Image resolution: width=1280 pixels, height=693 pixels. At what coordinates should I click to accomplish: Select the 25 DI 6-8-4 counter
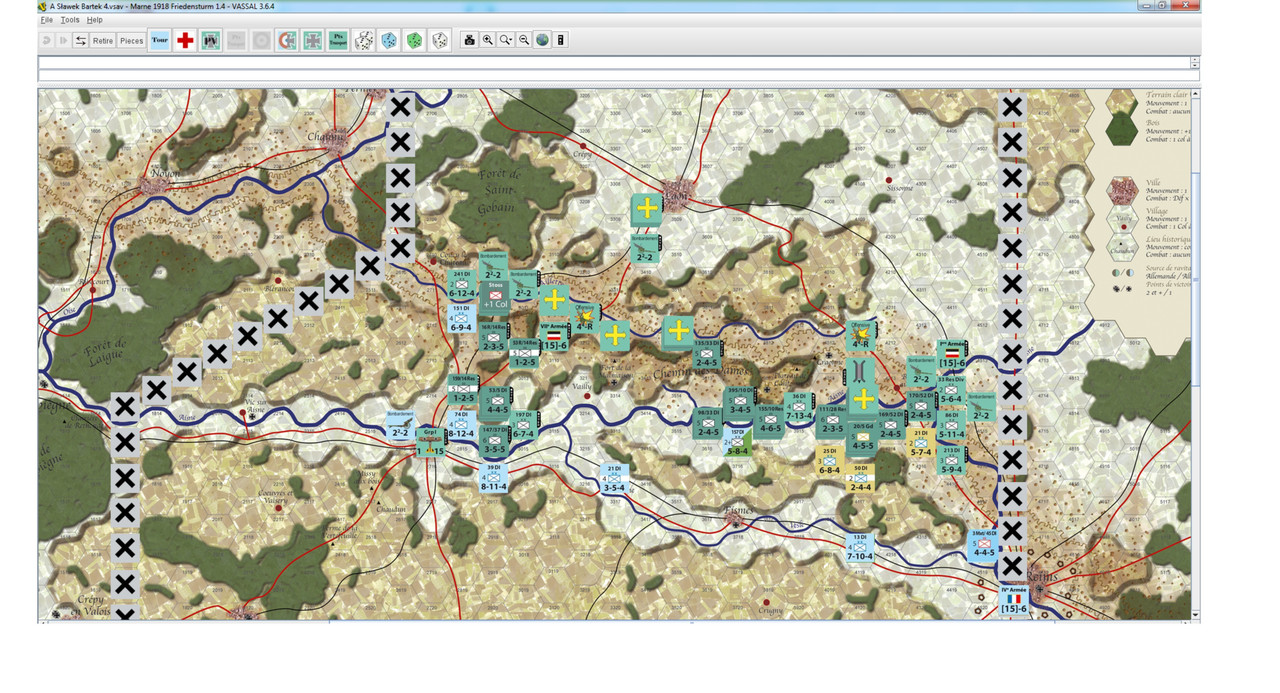click(x=829, y=462)
